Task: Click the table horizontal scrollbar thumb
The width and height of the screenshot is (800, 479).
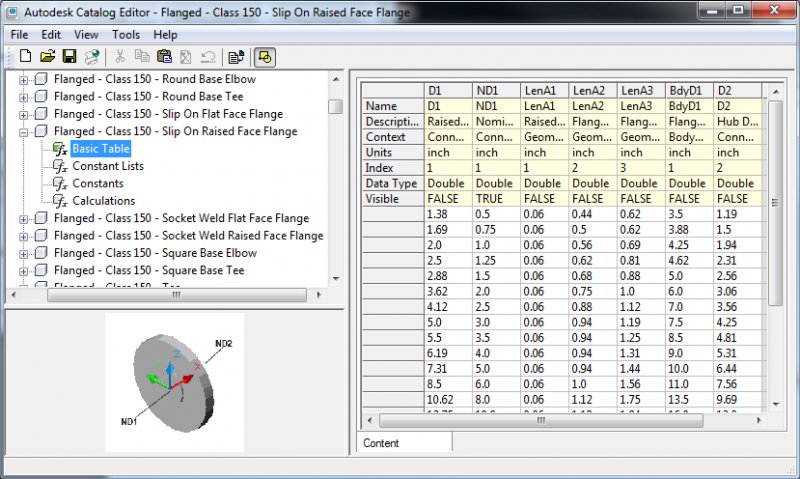Action: (541, 420)
